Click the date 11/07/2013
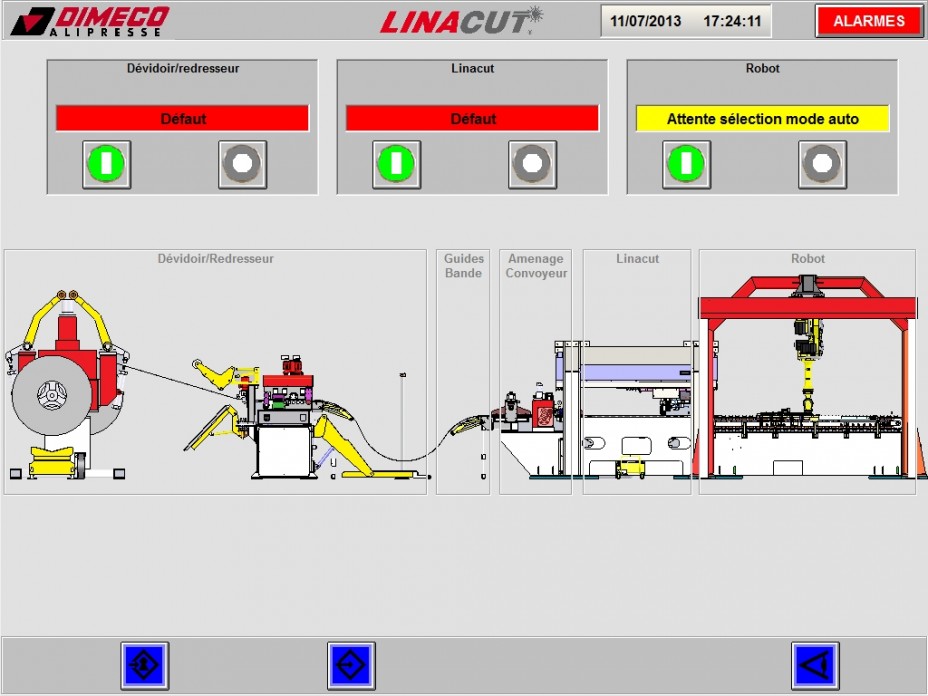This screenshot has width=928, height=696. [646, 21]
